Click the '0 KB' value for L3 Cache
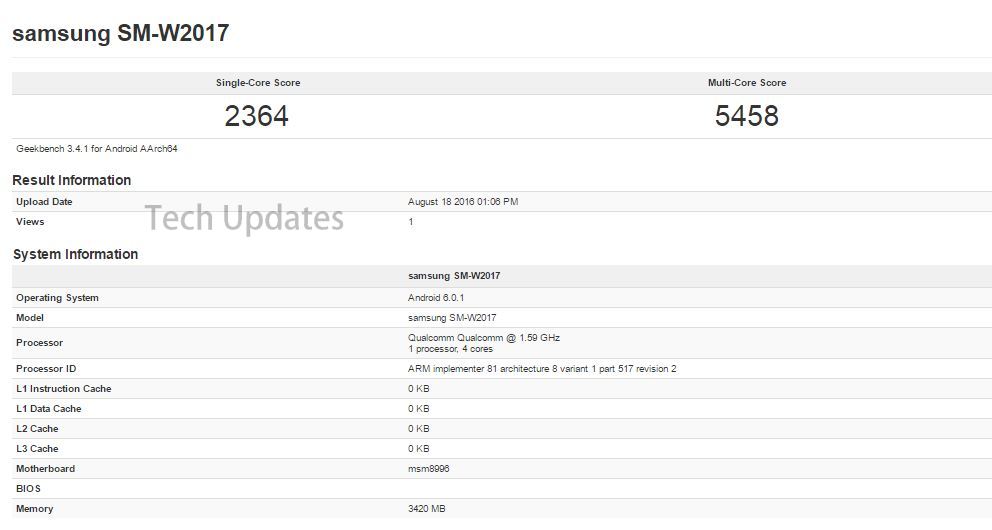 (x=419, y=449)
